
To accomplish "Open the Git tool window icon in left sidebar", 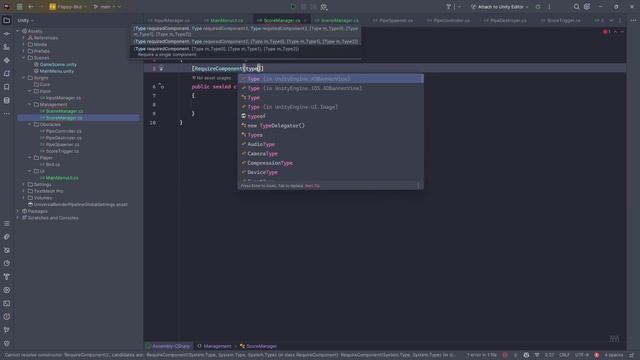I will pos(7,330).
